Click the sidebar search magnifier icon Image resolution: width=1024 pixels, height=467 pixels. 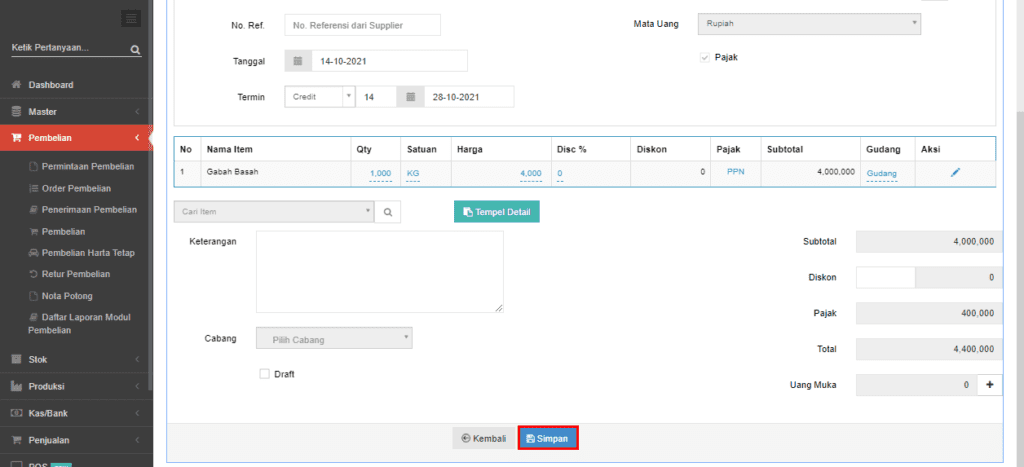[x=135, y=49]
